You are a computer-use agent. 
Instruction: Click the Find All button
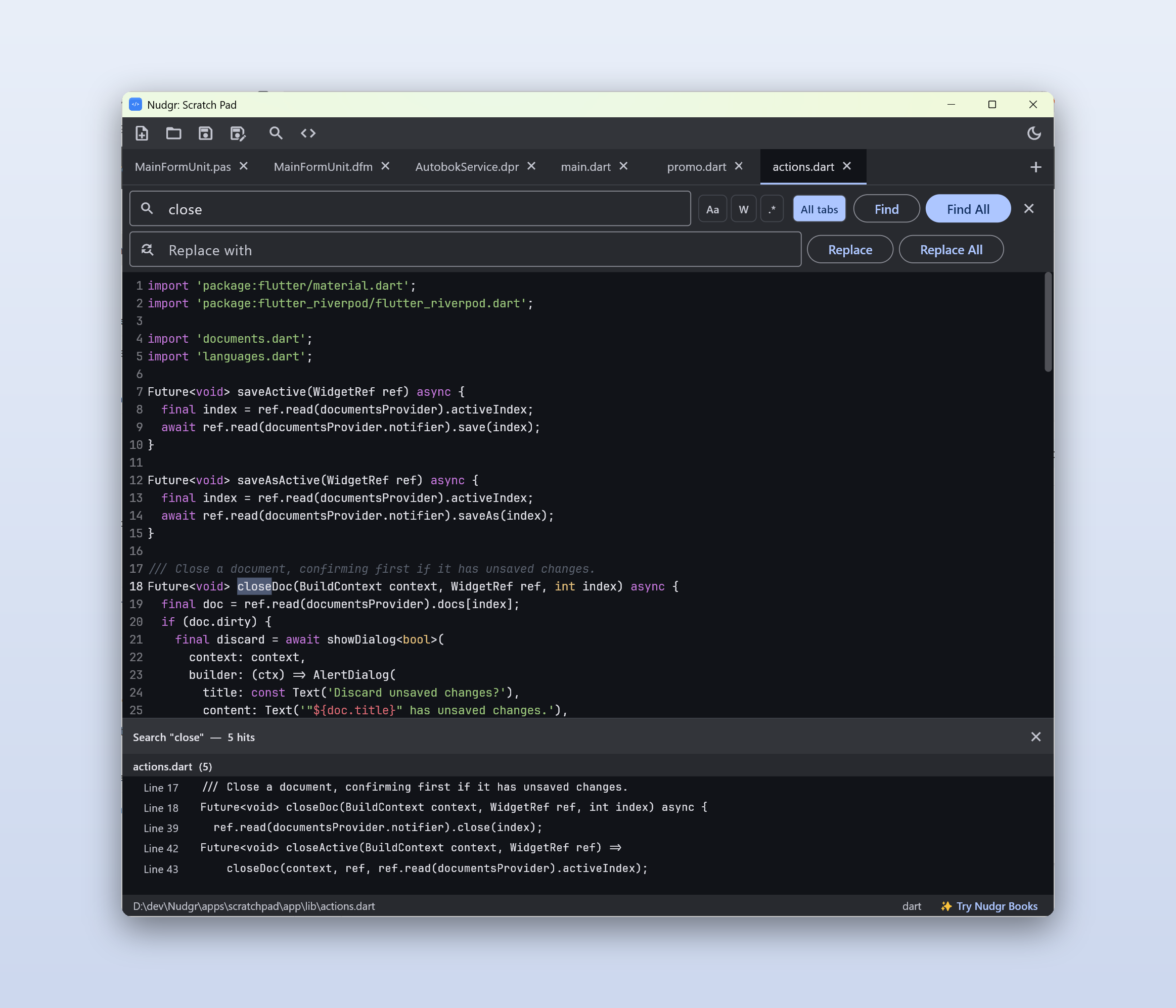click(968, 209)
